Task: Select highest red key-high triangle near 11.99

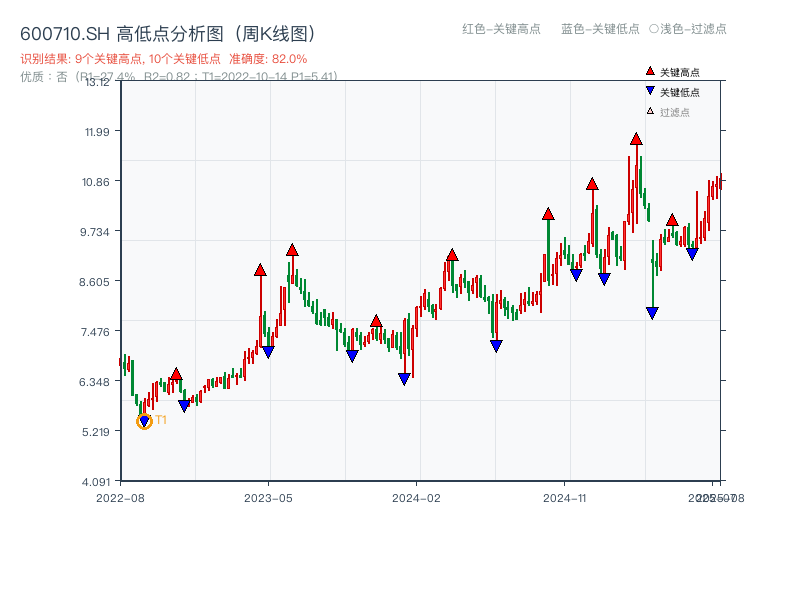Action: [x=636, y=139]
